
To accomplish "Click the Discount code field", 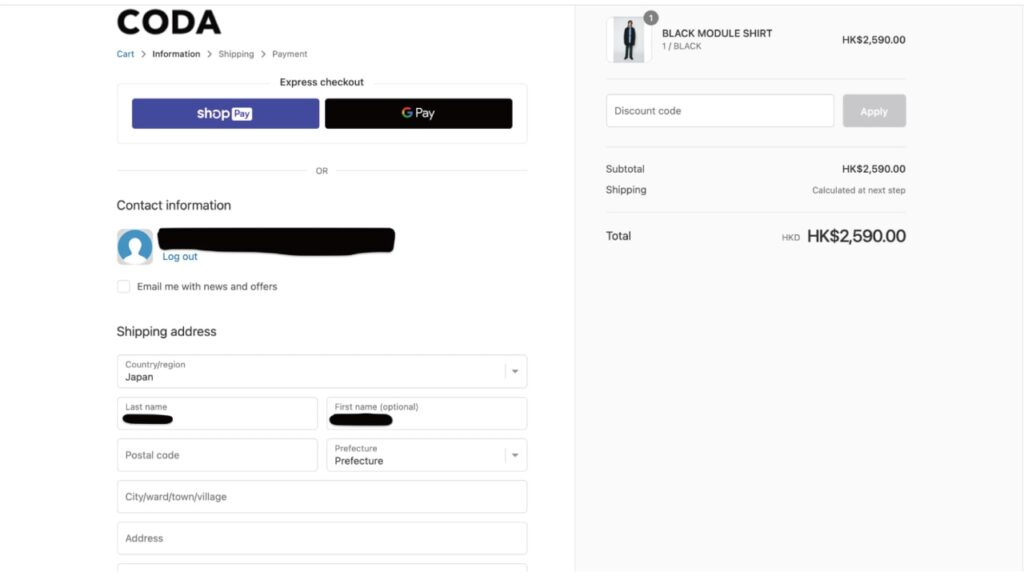I will tap(720, 111).
